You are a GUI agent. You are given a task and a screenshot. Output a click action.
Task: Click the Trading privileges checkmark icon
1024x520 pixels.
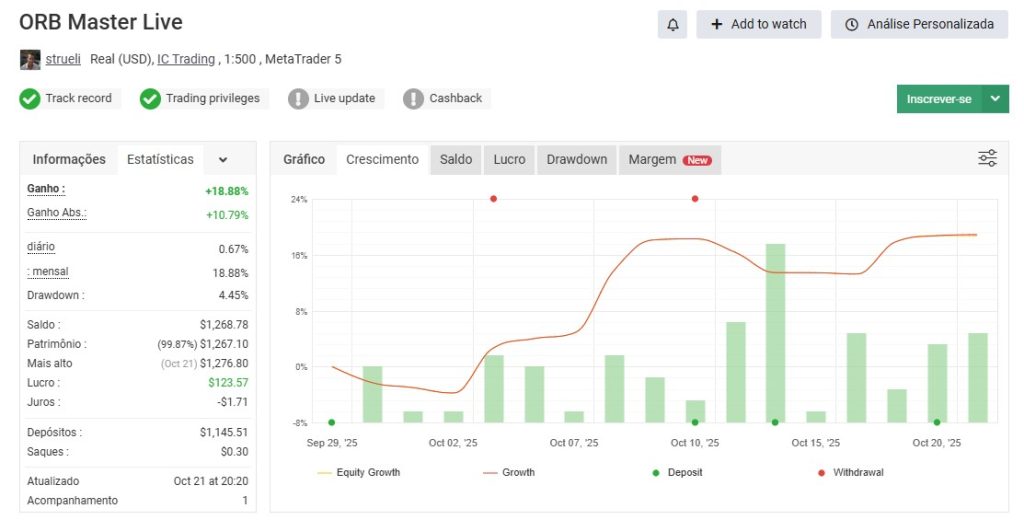pos(150,99)
